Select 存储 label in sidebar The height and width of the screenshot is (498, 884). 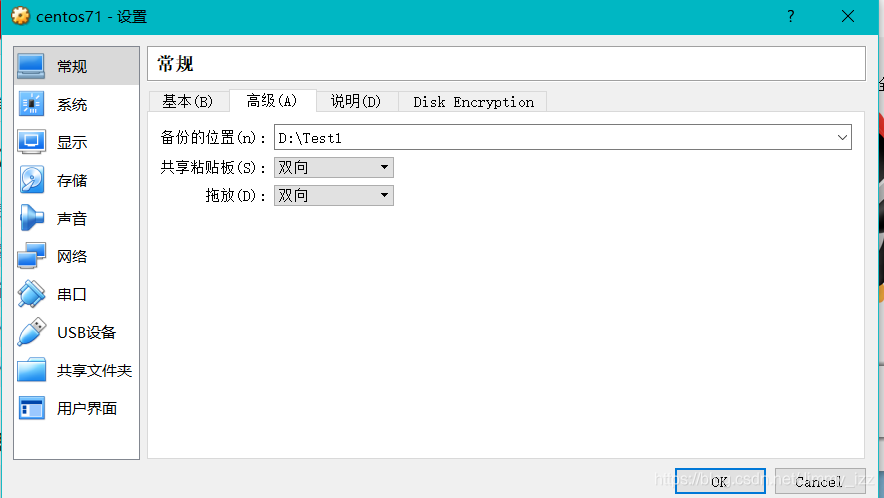pos(72,180)
